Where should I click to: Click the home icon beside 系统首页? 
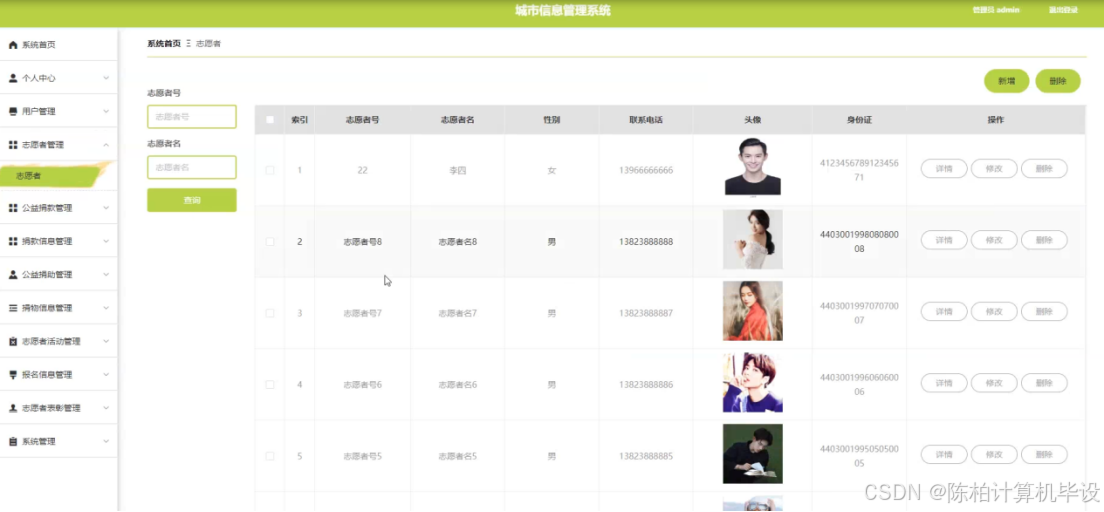13,45
